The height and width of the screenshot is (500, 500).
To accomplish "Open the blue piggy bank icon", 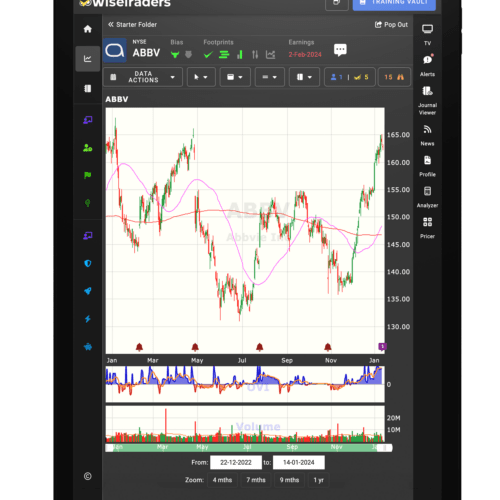I will pyautogui.click(x=88, y=347).
